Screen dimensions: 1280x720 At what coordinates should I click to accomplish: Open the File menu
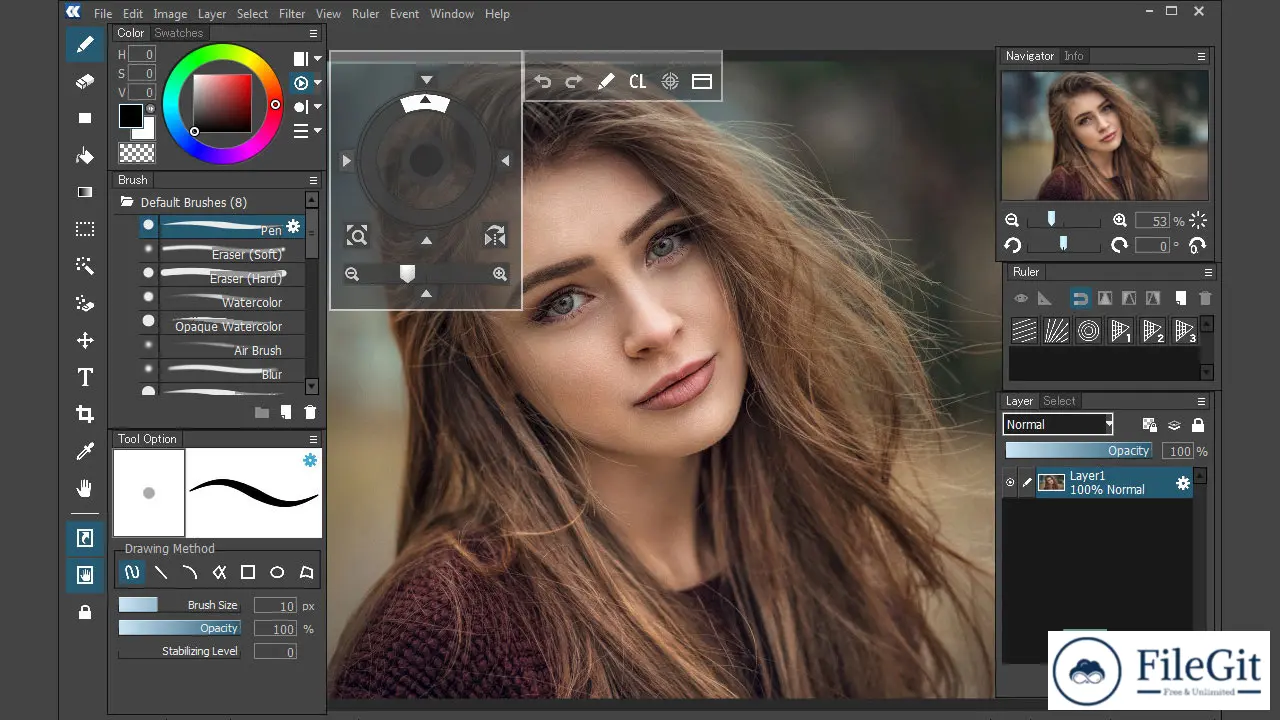(103, 14)
